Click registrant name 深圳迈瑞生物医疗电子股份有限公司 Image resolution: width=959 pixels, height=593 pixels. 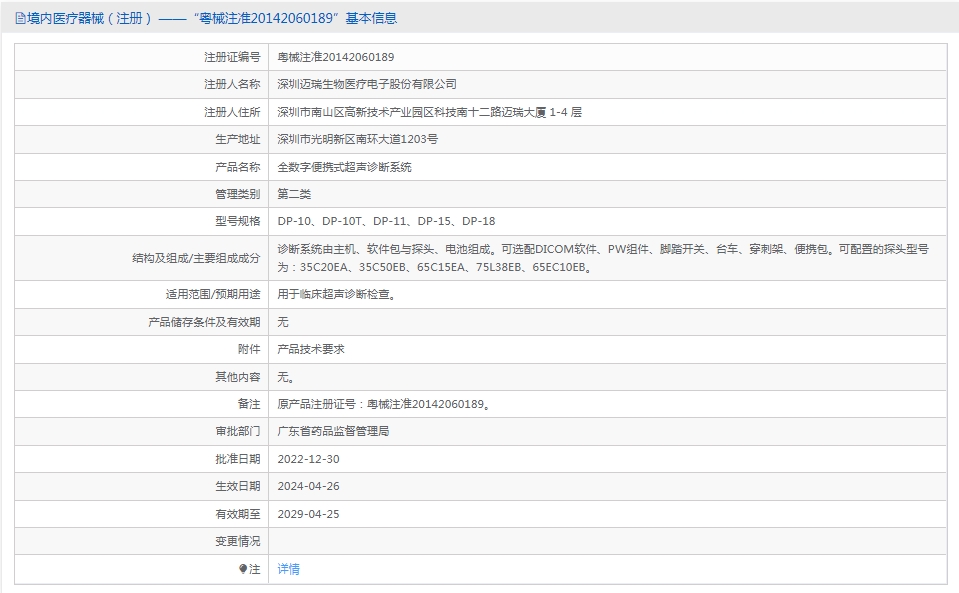[366, 84]
